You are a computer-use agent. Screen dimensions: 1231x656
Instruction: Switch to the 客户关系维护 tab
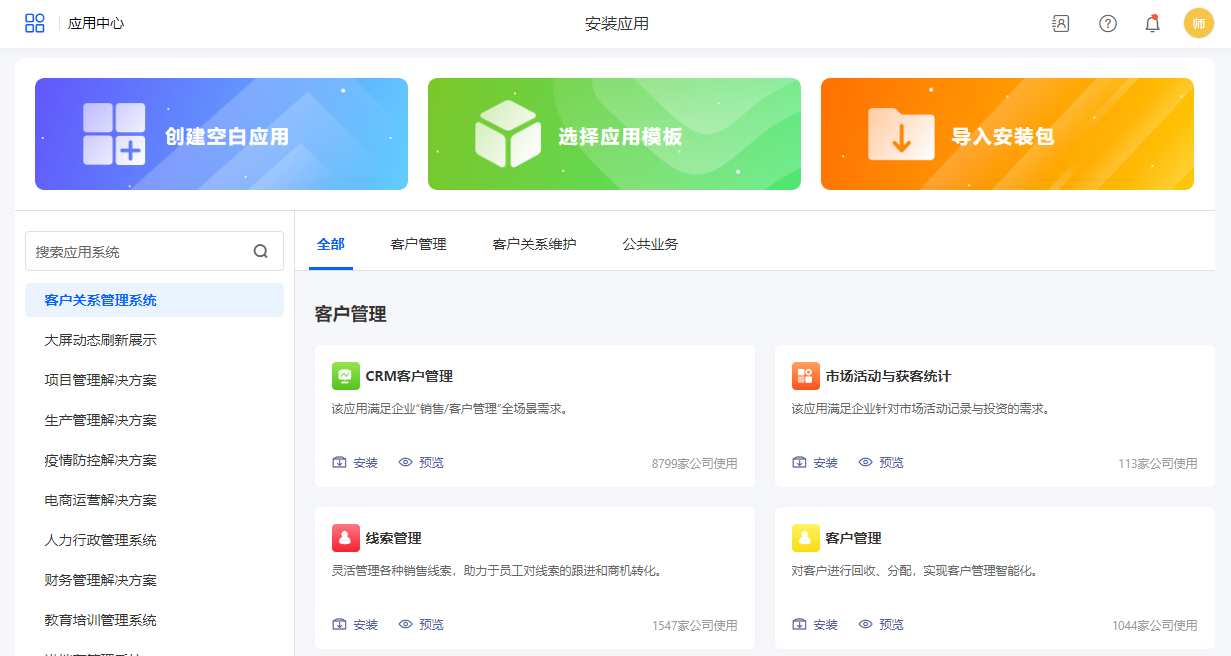click(534, 244)
